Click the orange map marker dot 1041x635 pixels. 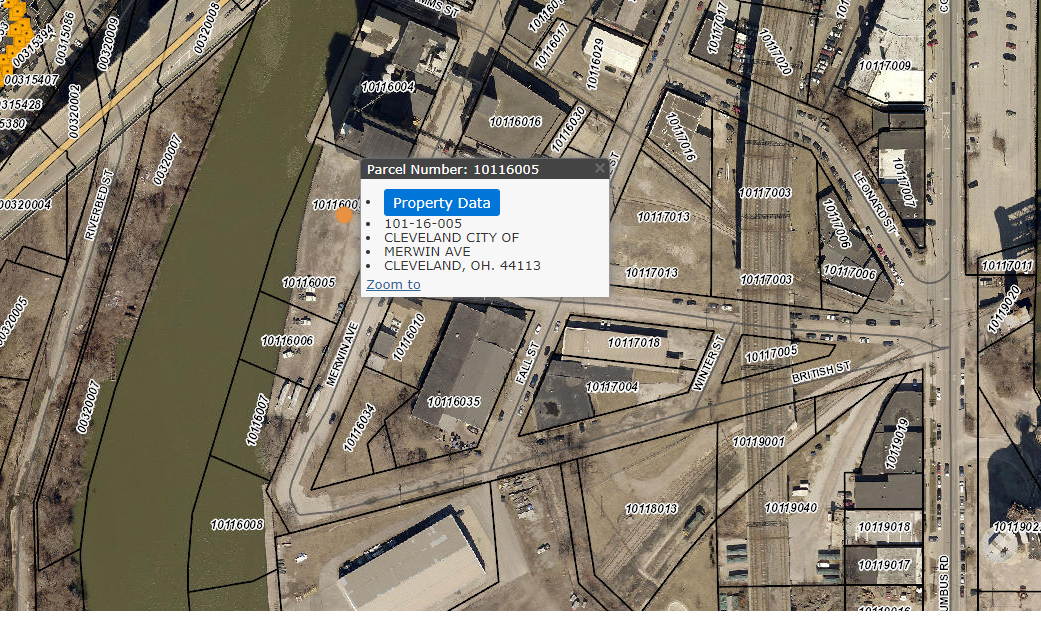click(x=344, y=215)
